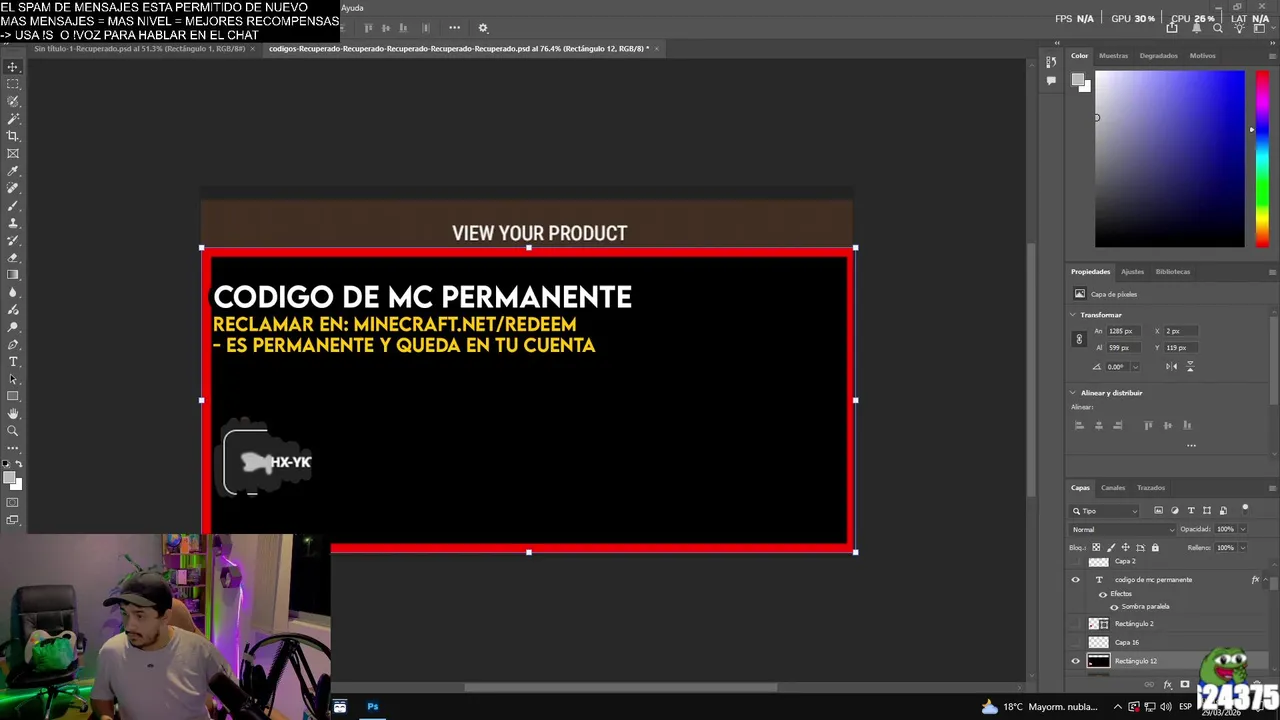The image size is (1280, 720).
Task: Toggle layer filtering on or off
Action: tap(1245, 510)
